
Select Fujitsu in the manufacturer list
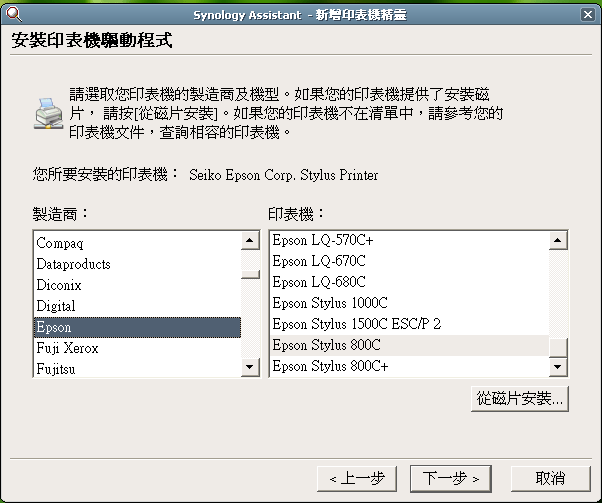coord(137,369)
